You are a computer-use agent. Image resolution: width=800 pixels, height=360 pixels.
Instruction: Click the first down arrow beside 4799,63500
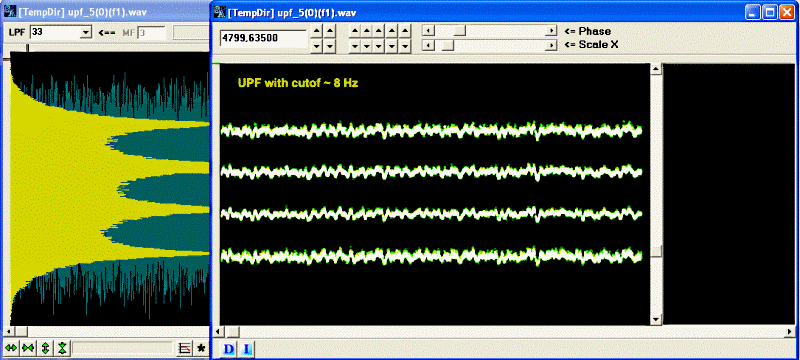pos(317,46)
